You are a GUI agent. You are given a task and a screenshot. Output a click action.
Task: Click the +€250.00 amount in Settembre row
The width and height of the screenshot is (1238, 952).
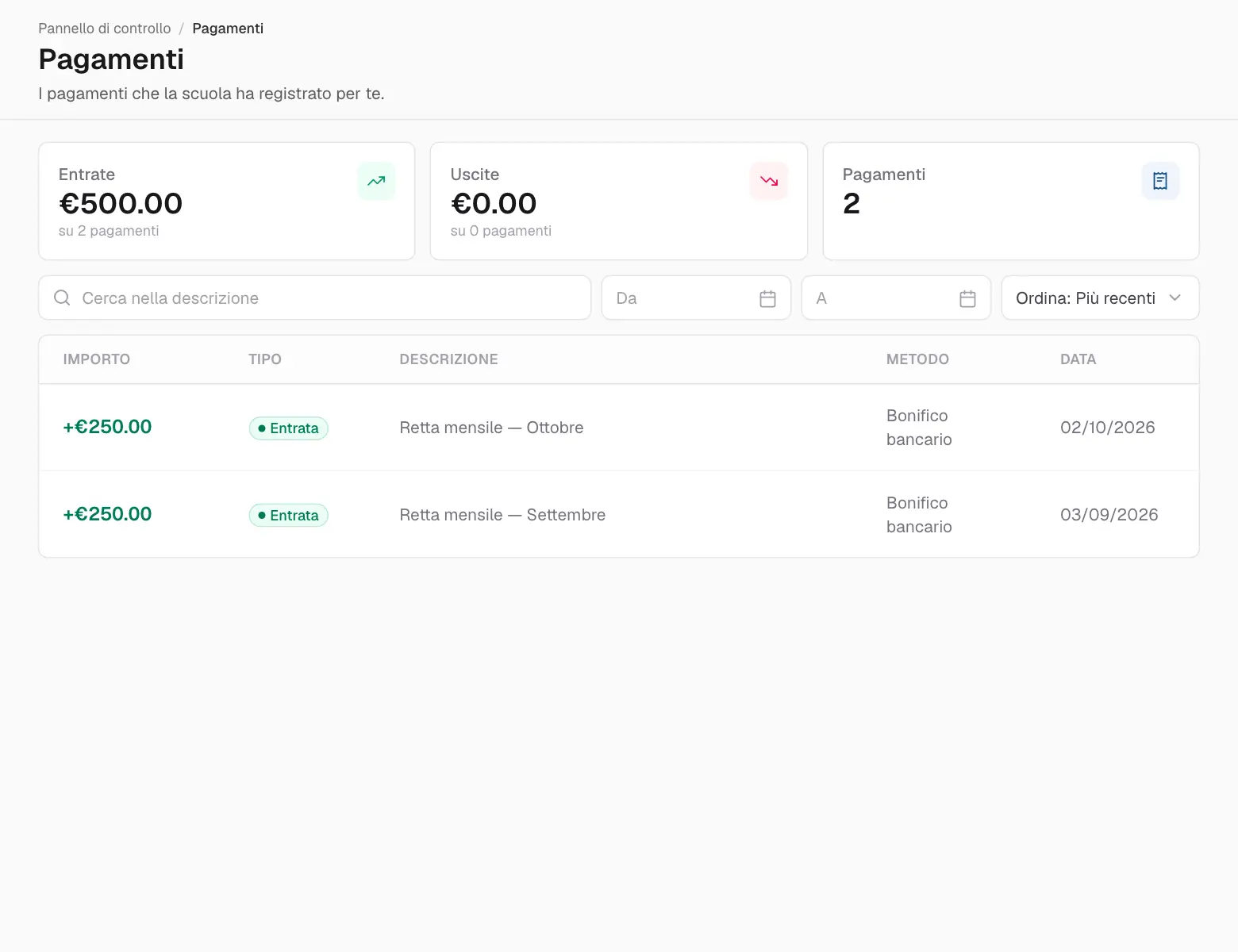click(x=107, y=514)
